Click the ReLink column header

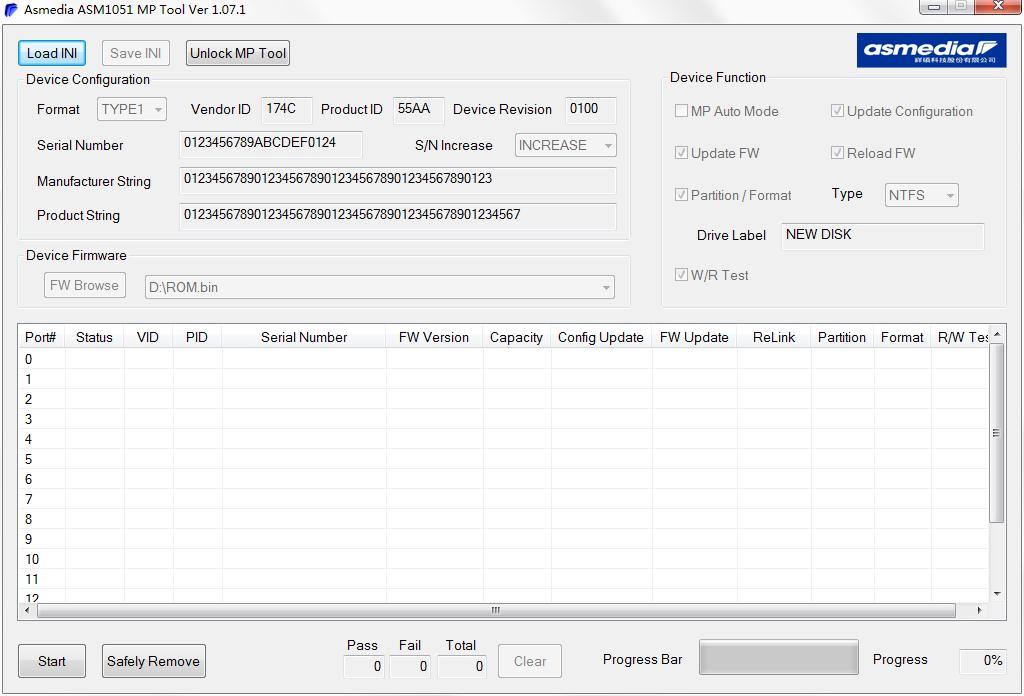[x=774, y=338]
